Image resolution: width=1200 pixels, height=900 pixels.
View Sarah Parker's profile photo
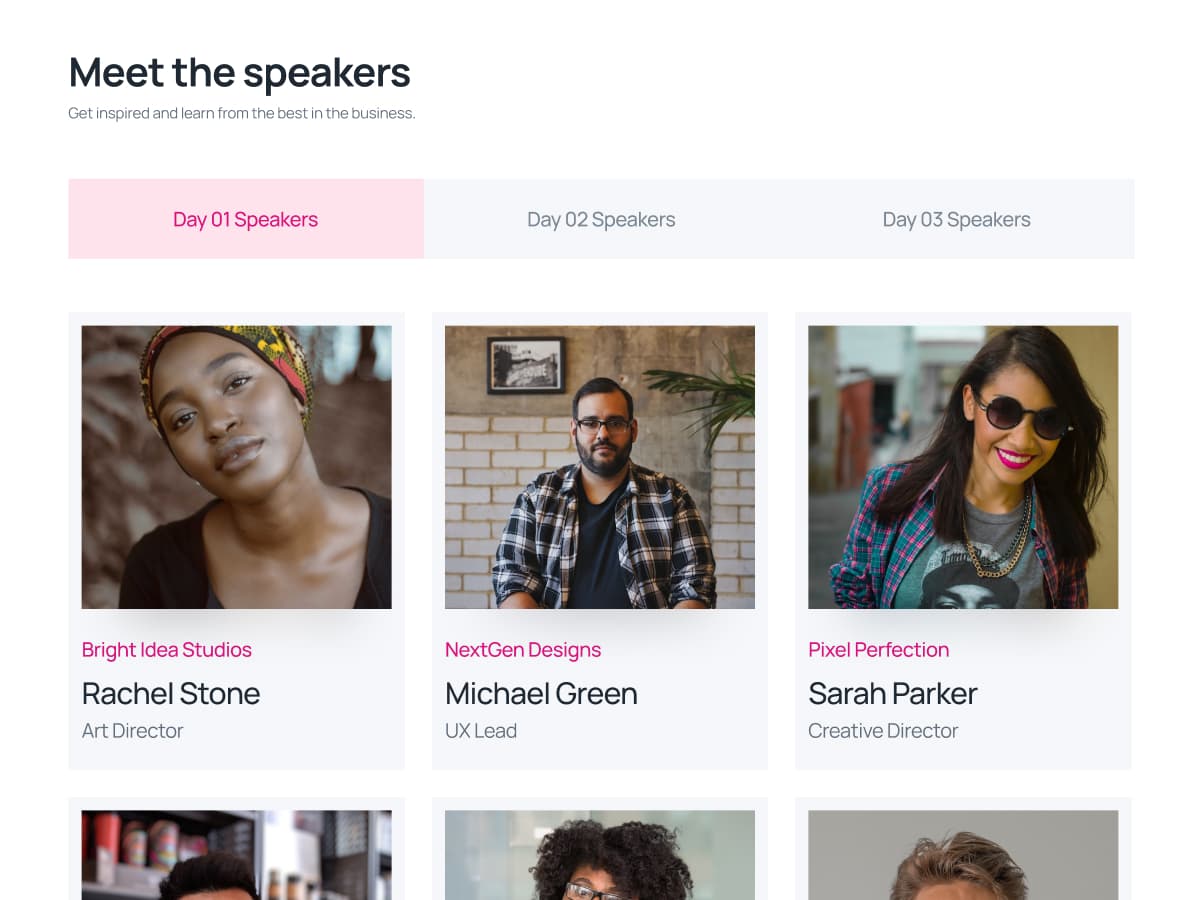coord(962,467)
